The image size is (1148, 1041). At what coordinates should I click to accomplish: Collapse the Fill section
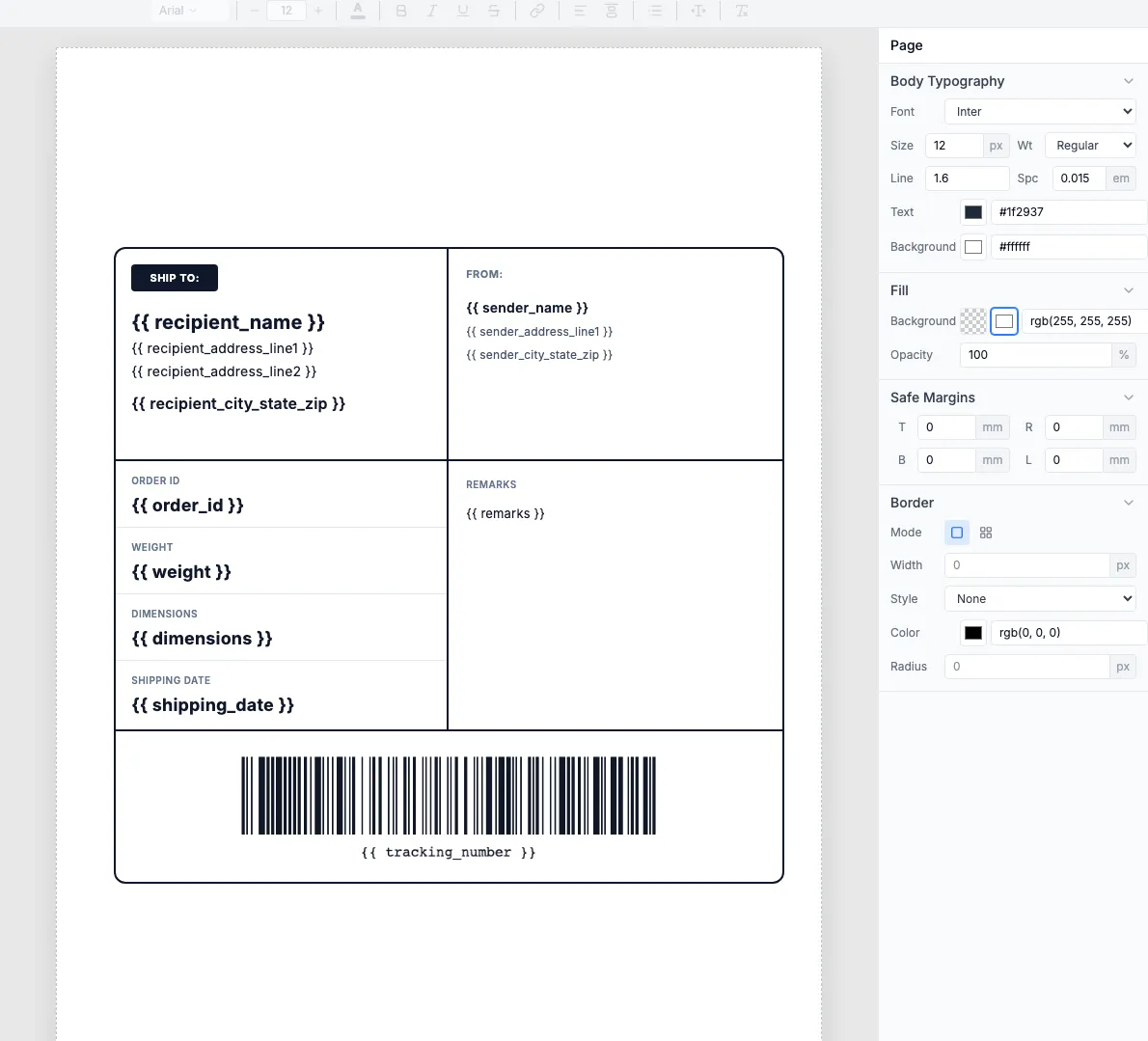click(1129, 290)
